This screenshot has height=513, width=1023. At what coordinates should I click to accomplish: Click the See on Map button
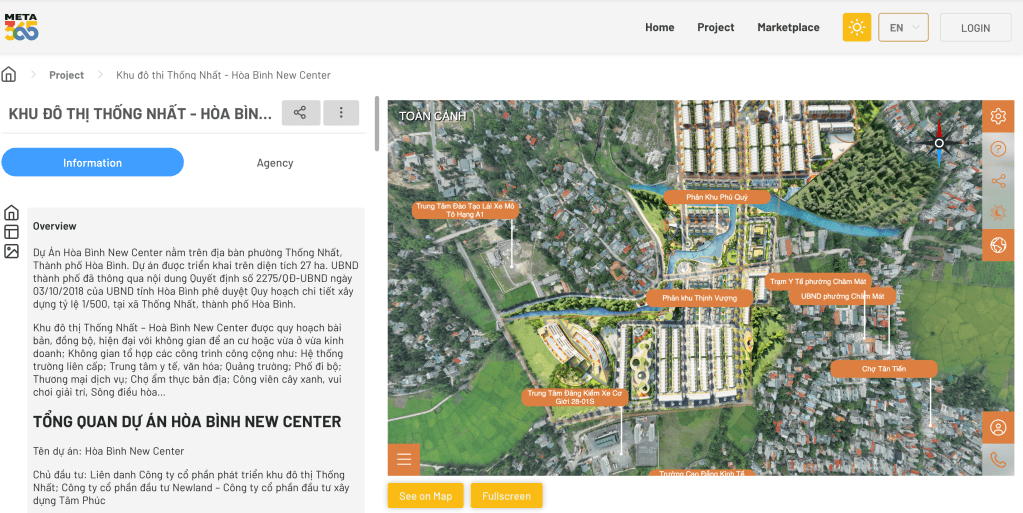click(x=425, y=496)
